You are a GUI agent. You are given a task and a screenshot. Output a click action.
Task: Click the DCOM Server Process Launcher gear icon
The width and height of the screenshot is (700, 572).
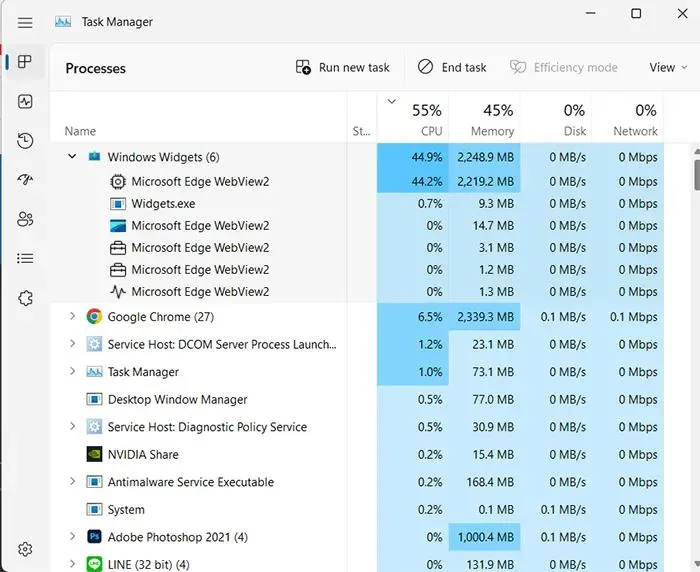(94, 344)
